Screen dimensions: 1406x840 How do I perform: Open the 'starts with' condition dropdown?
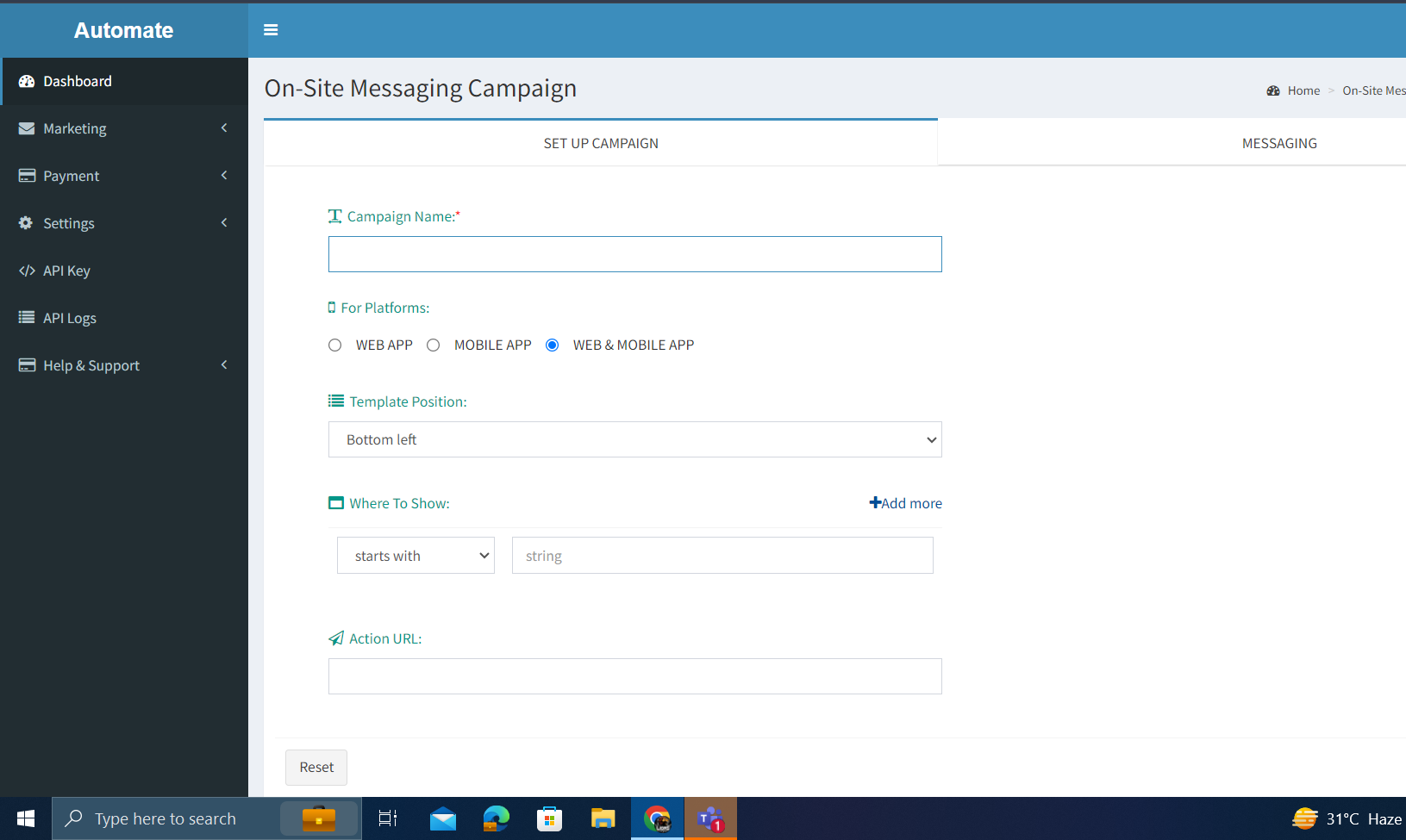416,556
